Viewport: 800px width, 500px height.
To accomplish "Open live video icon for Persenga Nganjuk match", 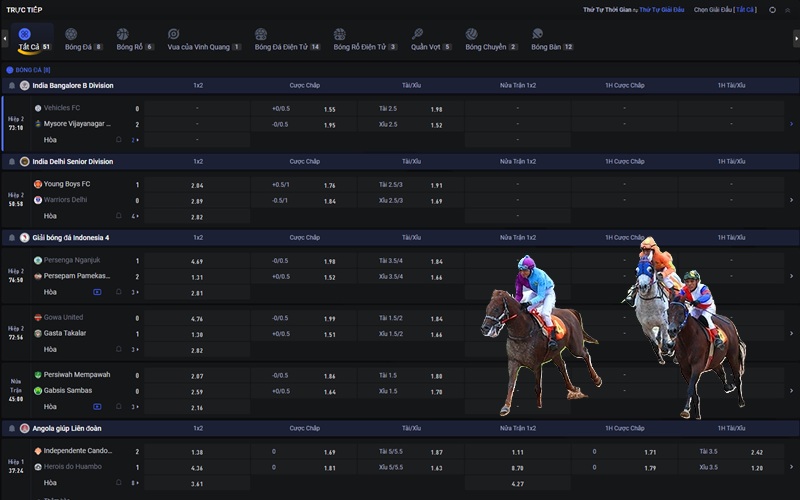I will (x=97, y=292).
